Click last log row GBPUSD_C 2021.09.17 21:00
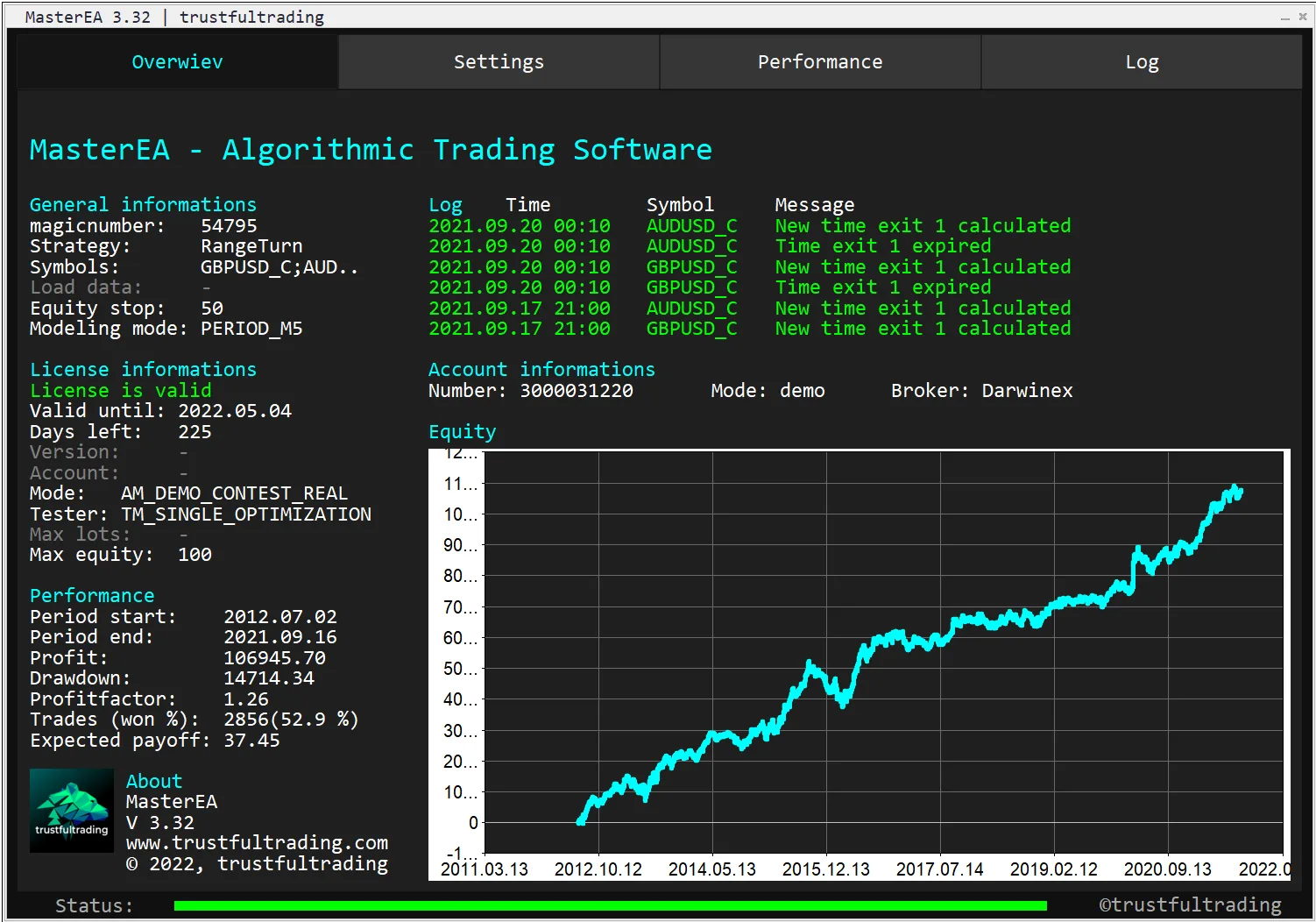Image resolution: width=1316 pixels, height=922 pixels. [750, 329]
